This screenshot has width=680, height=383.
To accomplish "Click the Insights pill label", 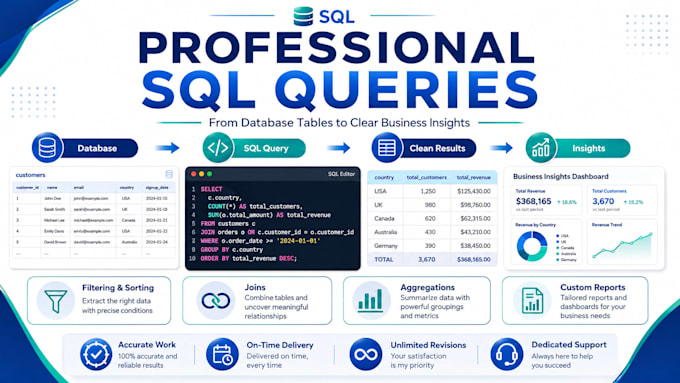I will coord(588,148).
